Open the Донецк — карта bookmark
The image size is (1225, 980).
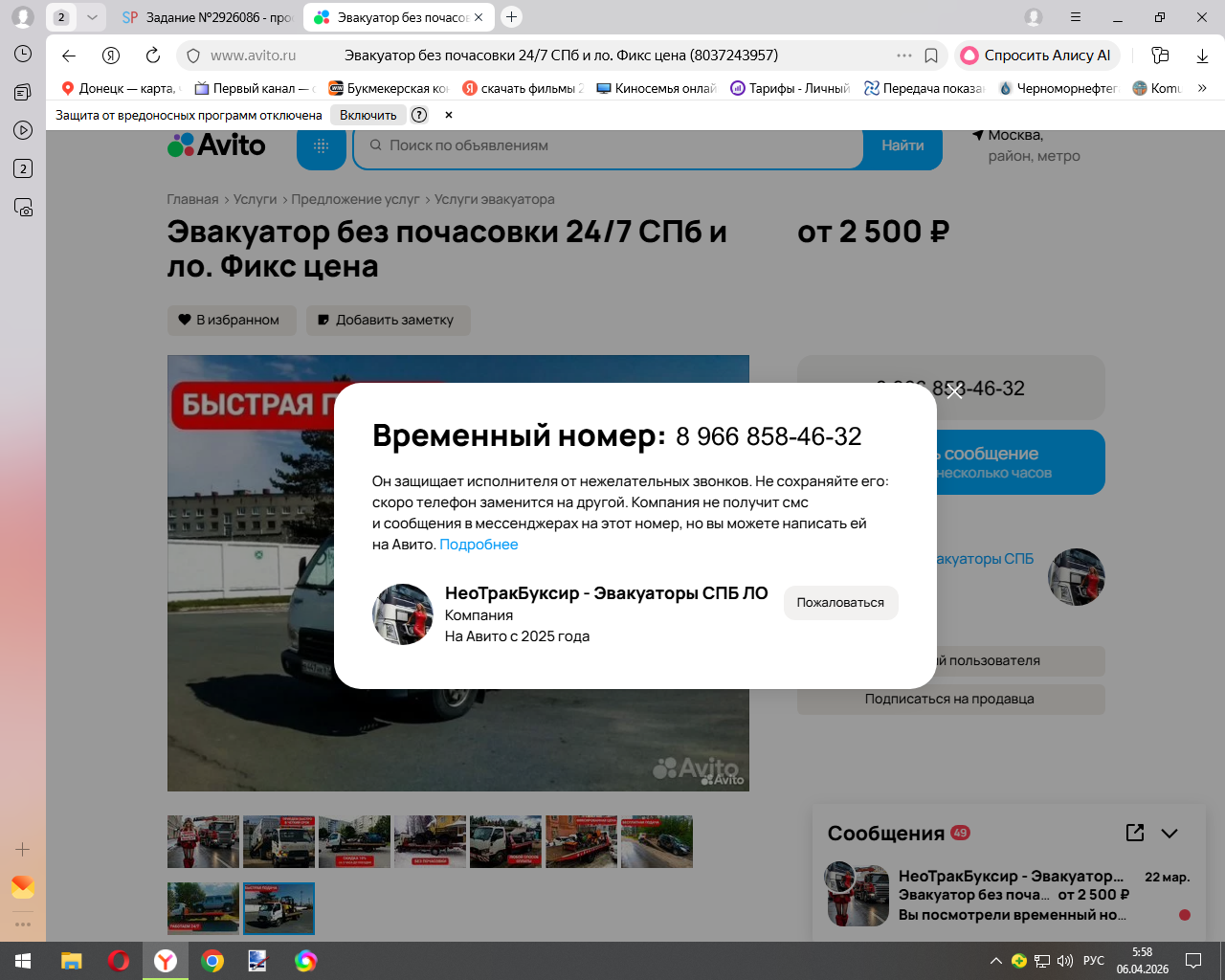[x=119, y=88]
